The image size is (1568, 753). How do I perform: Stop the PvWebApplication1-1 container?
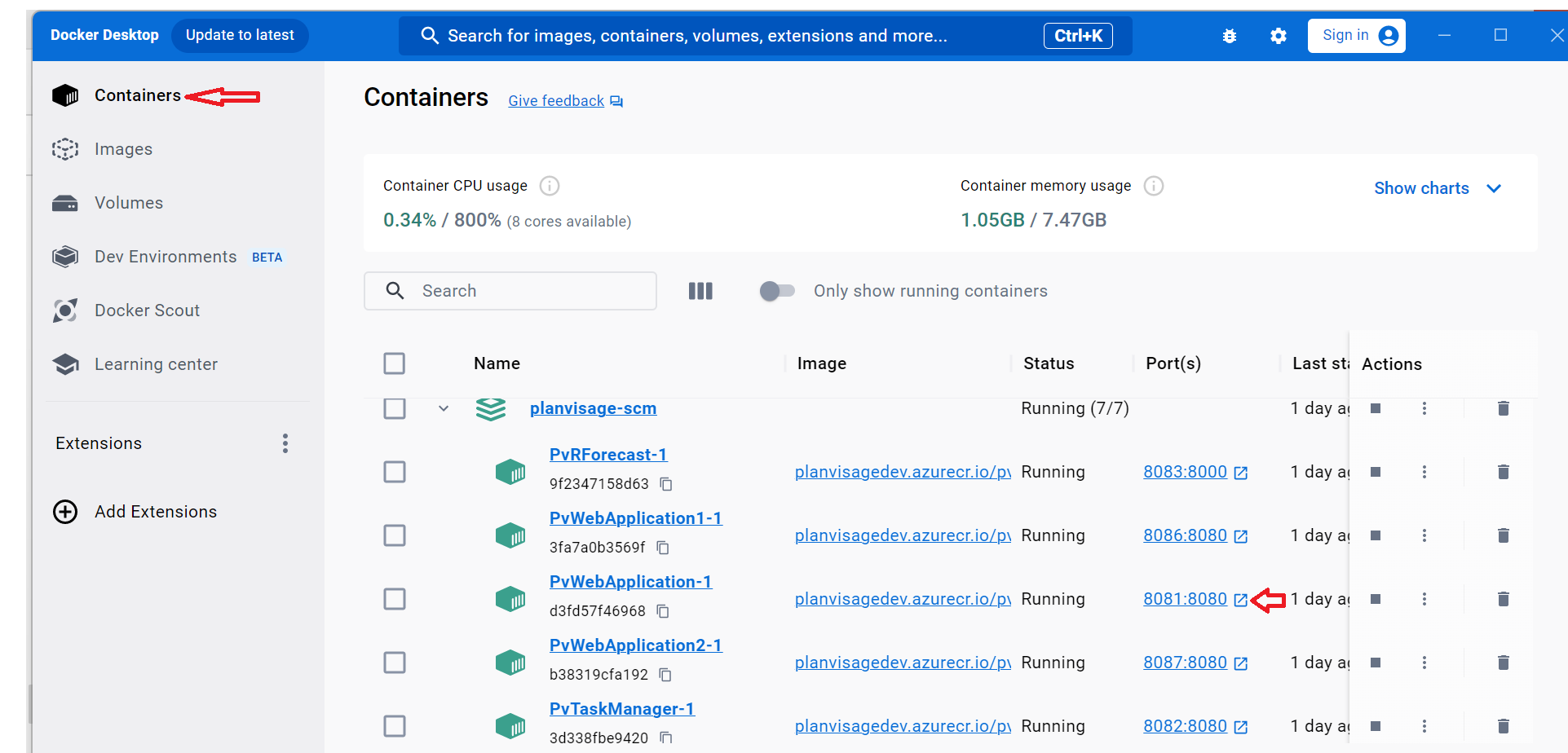(x=1376, y=535)
